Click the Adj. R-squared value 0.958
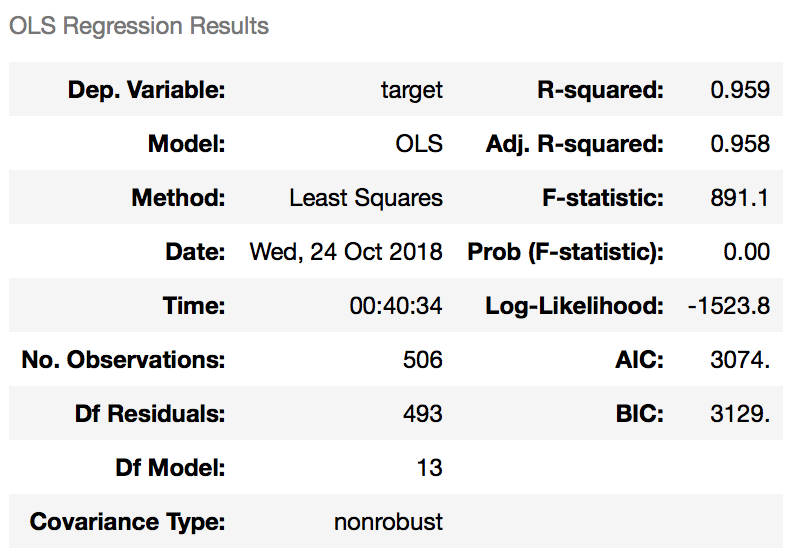 [x=740, y=144]
